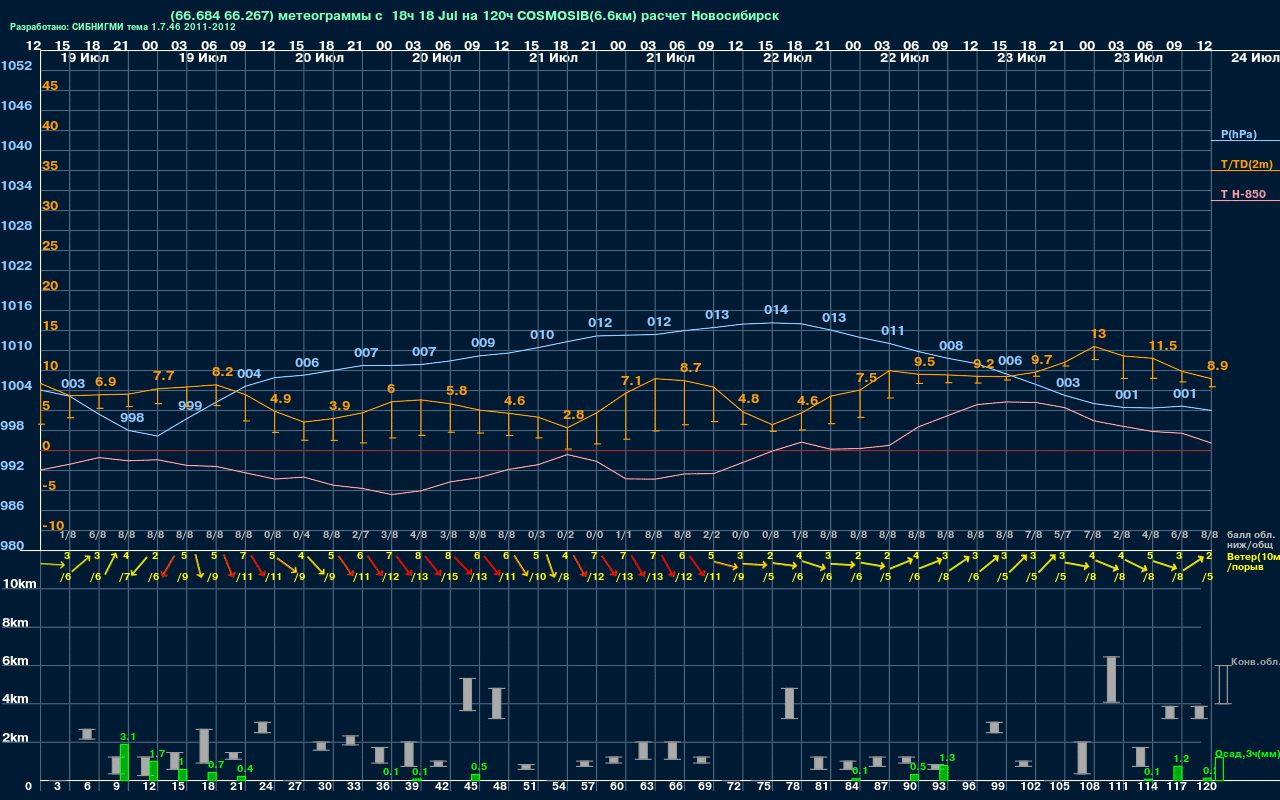This screenshot has height=800, width=1280.
Task: Click forecast hour 78 on bottom axis
Action: pos(793,787)
